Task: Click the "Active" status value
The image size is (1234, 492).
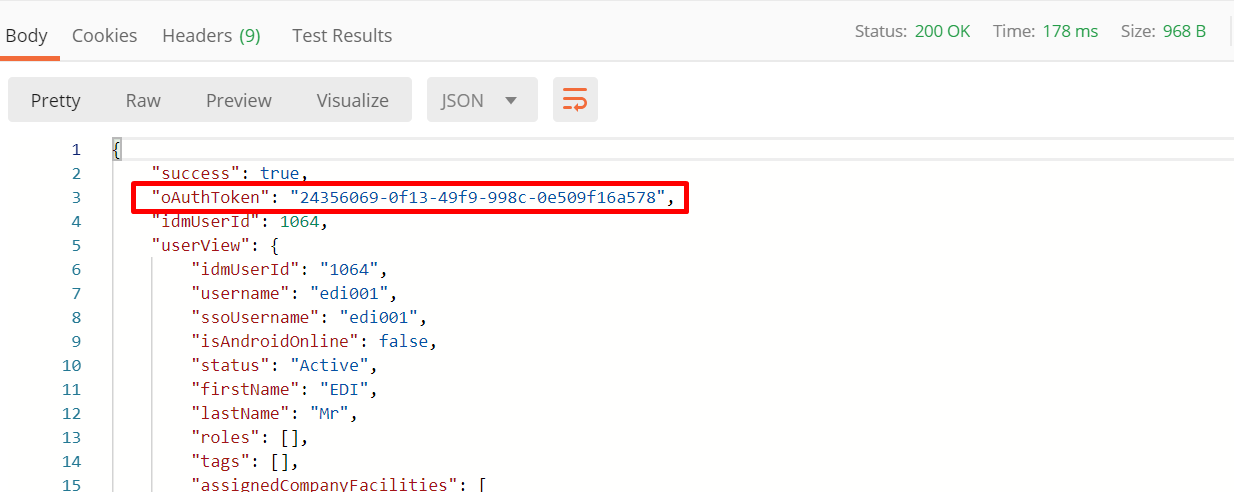Action: tap(330, 366)
